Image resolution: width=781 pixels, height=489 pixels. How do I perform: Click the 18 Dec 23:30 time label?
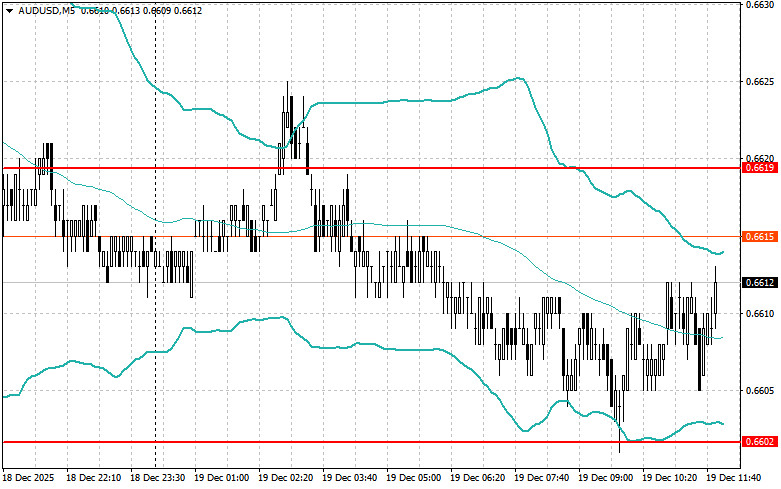click(x=157, y=478)
